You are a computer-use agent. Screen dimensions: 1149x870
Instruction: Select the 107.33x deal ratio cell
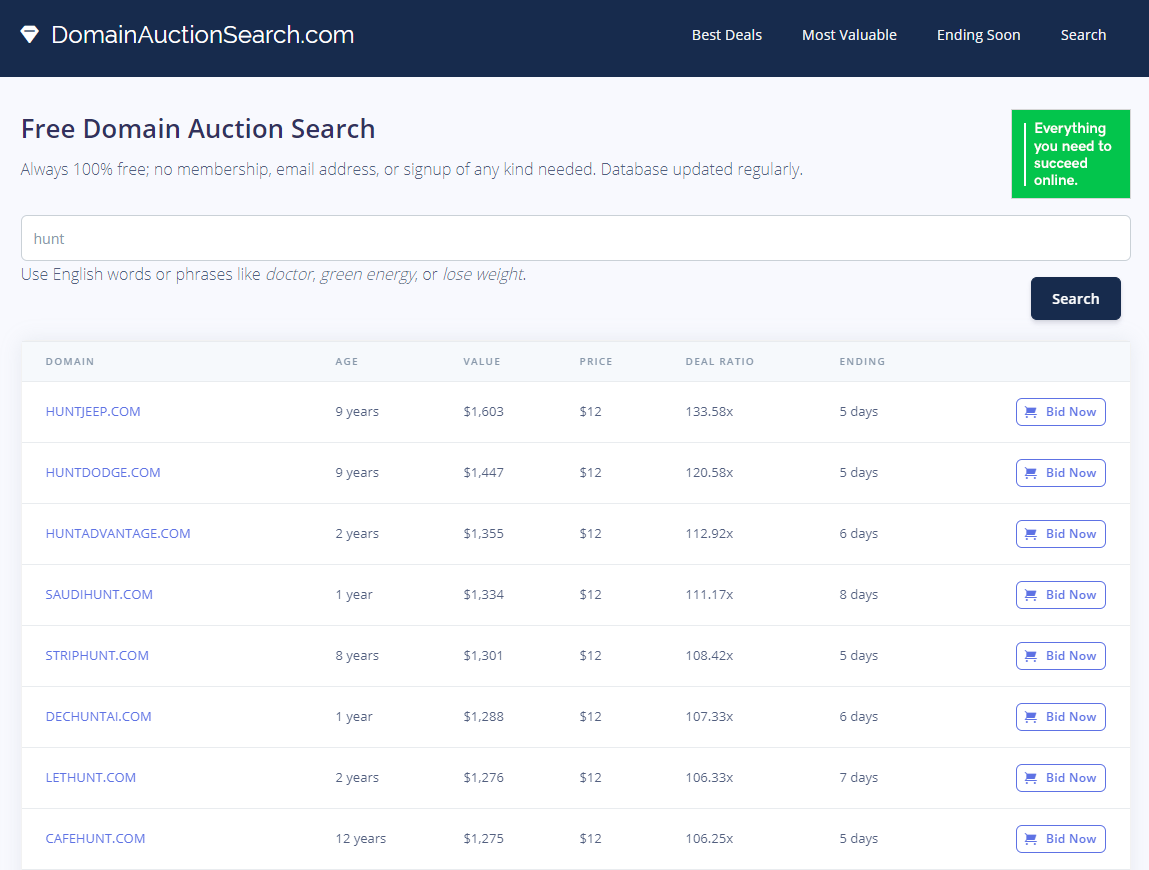tap(709, 716)
